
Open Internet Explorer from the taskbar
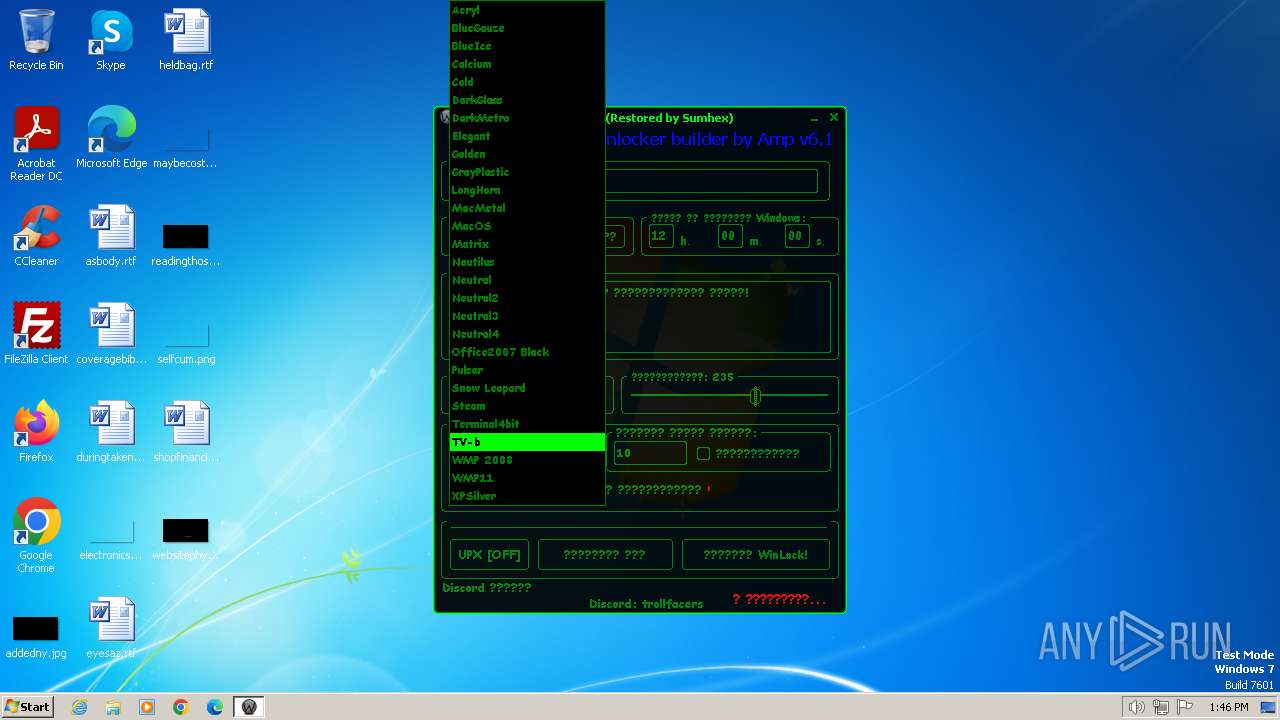[x=79, y=707]
